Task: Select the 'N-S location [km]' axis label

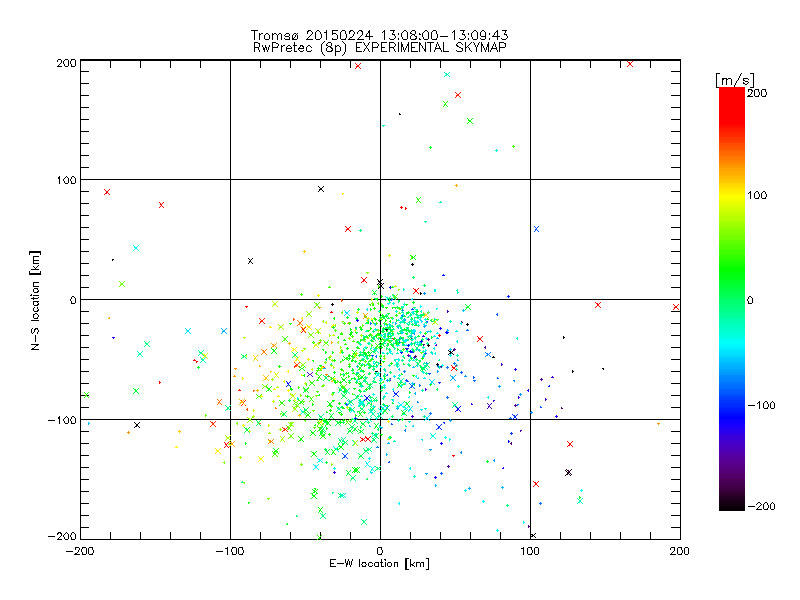Action: [35, 300]
